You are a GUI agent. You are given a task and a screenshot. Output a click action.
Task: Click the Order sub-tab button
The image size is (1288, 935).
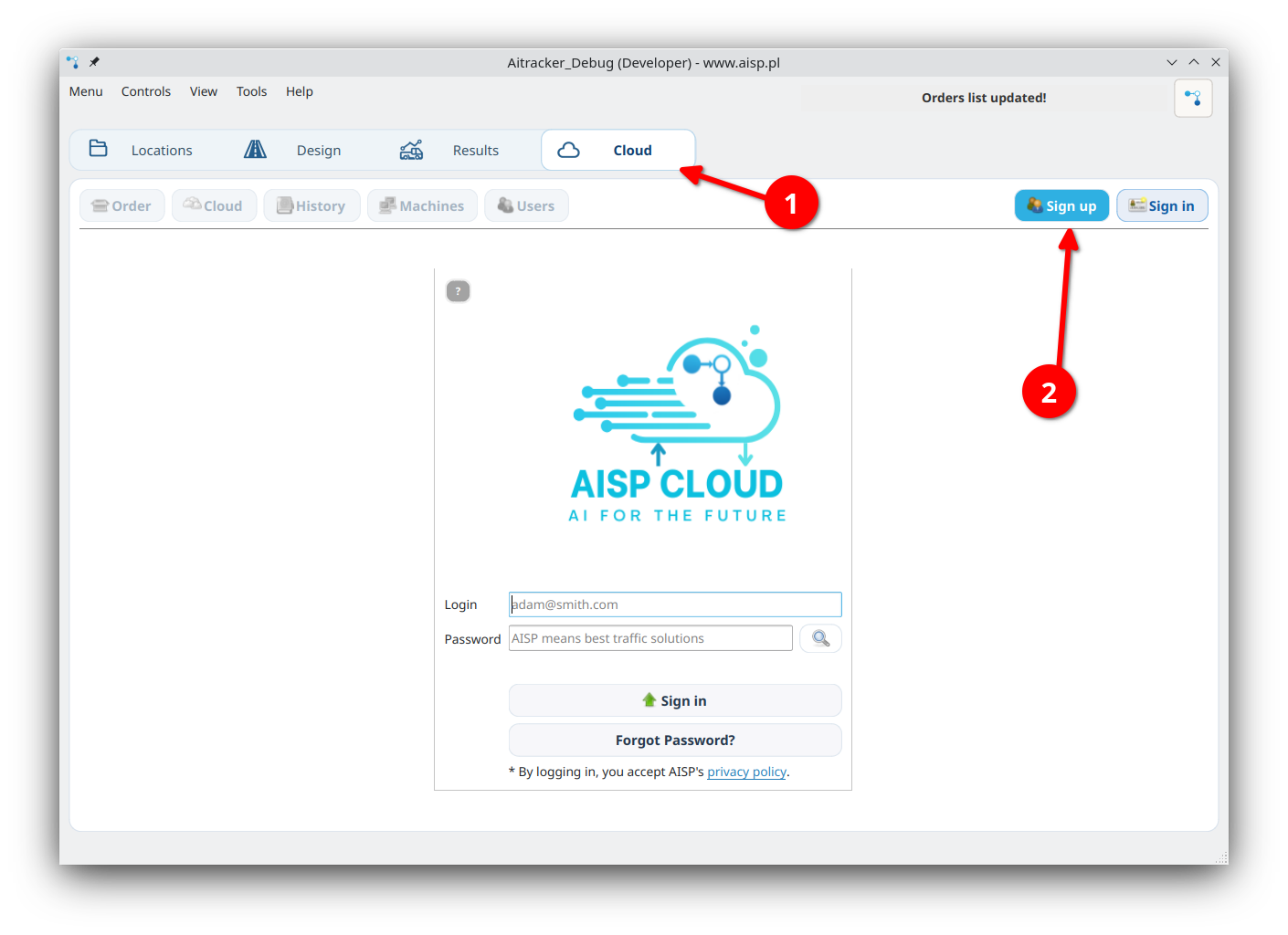122,205
